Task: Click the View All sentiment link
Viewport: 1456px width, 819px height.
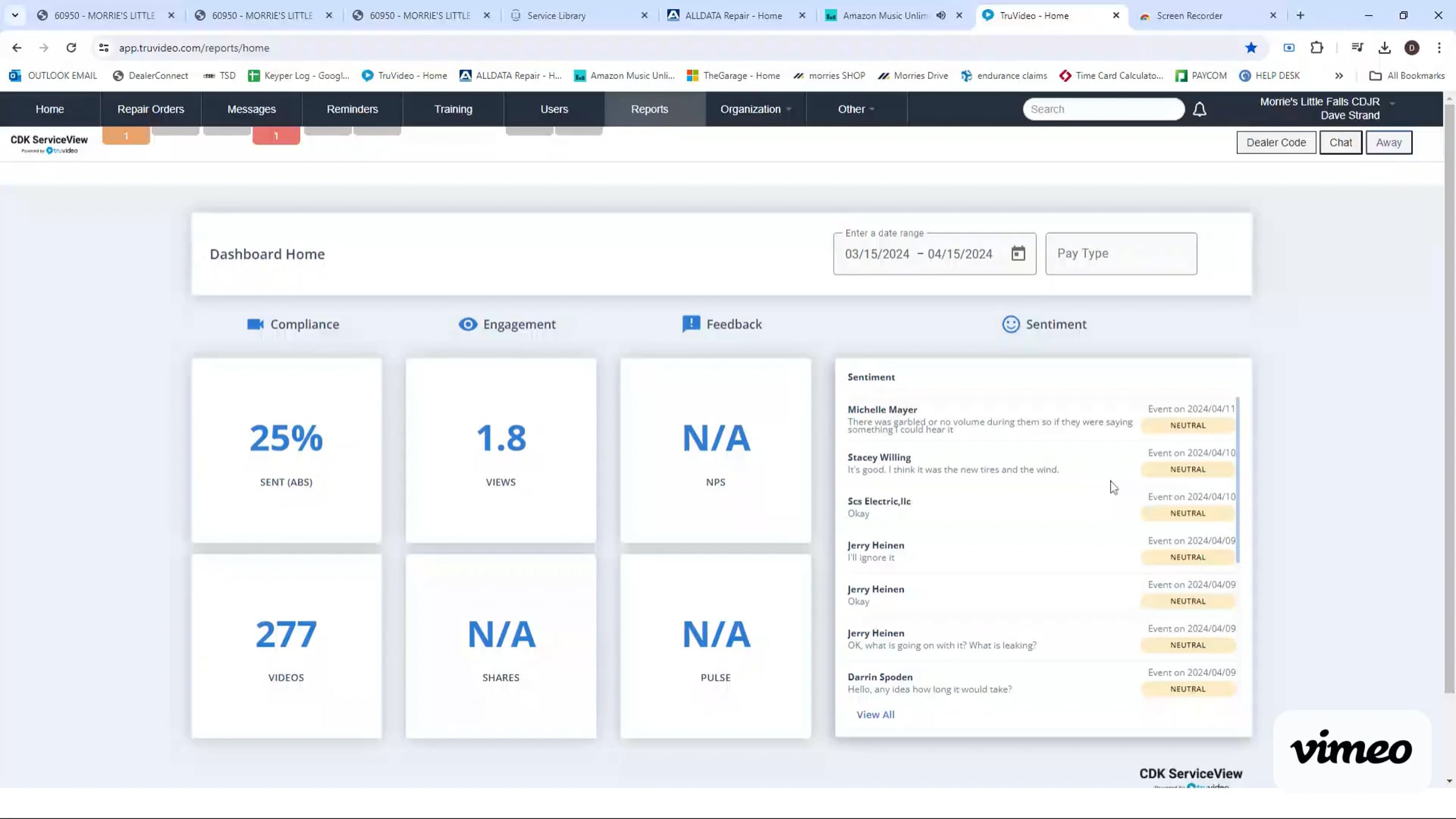Action: pos(875,715)
